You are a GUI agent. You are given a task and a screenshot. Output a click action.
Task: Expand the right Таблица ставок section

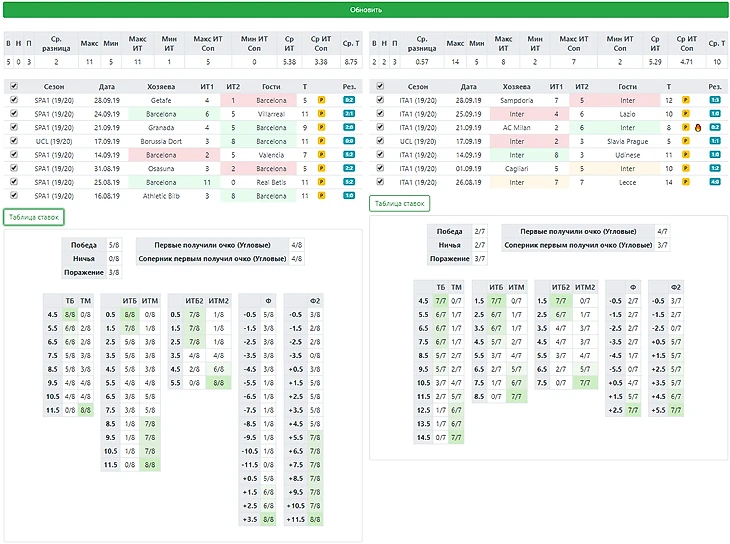[398, 203]
